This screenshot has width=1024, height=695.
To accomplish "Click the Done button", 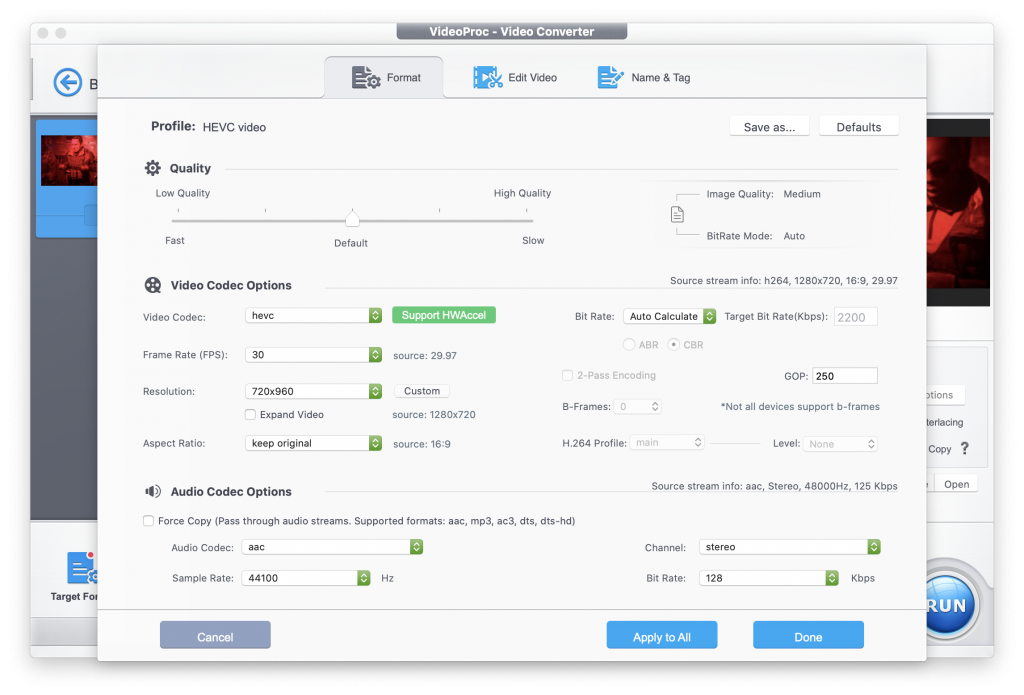I will pyautogui.click(x=808, y=635).
